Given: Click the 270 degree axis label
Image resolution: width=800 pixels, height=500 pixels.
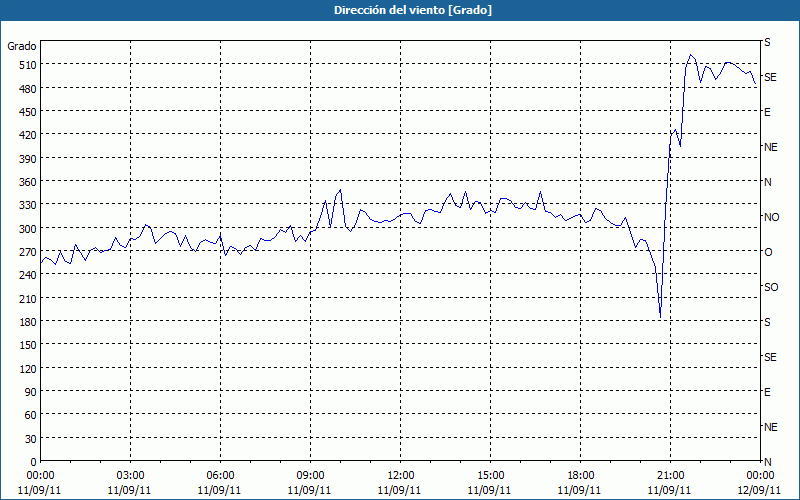Looking at the screenshot, I should point(28,252).
